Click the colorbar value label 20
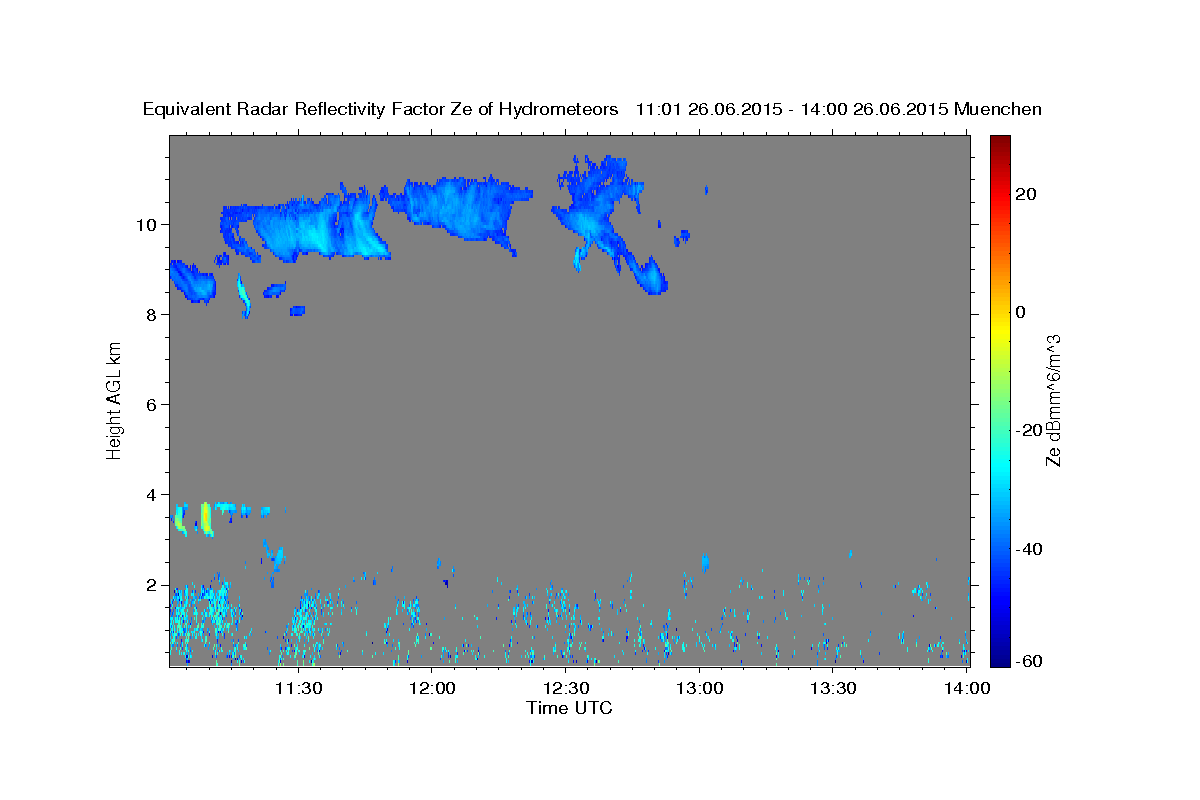Screen dimensions: 1200x800 coord(1025,194)
